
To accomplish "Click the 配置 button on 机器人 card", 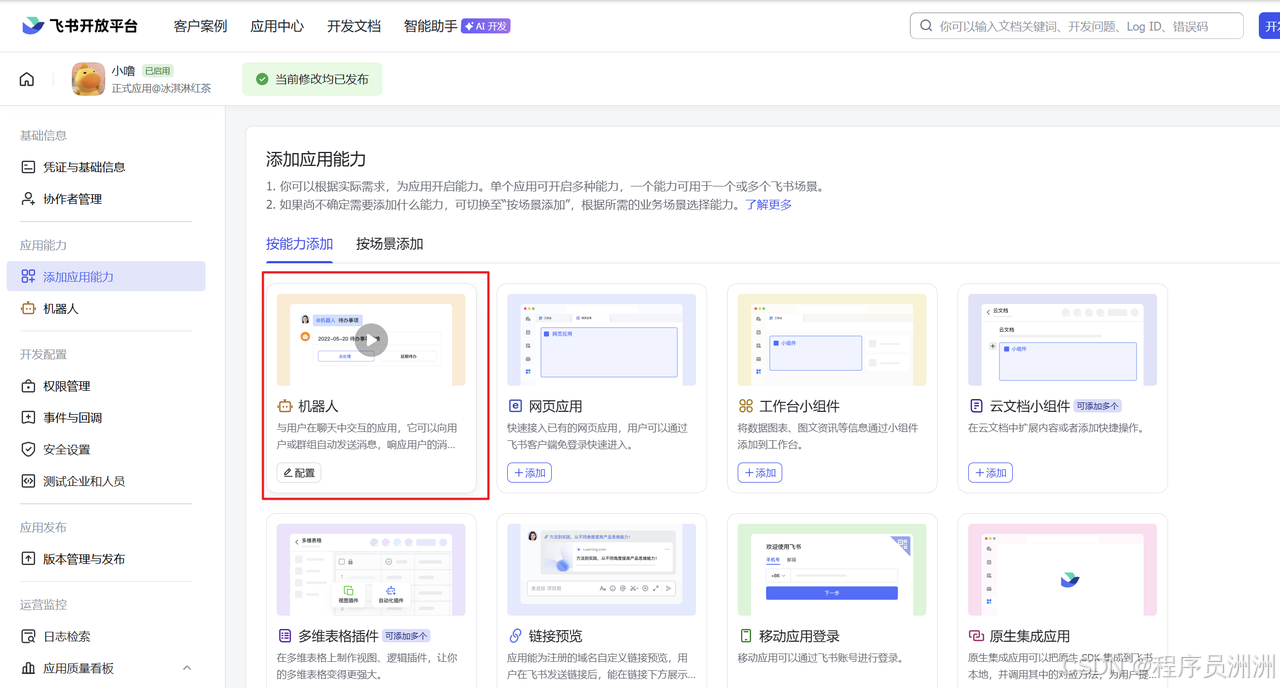I will (299, 473).
